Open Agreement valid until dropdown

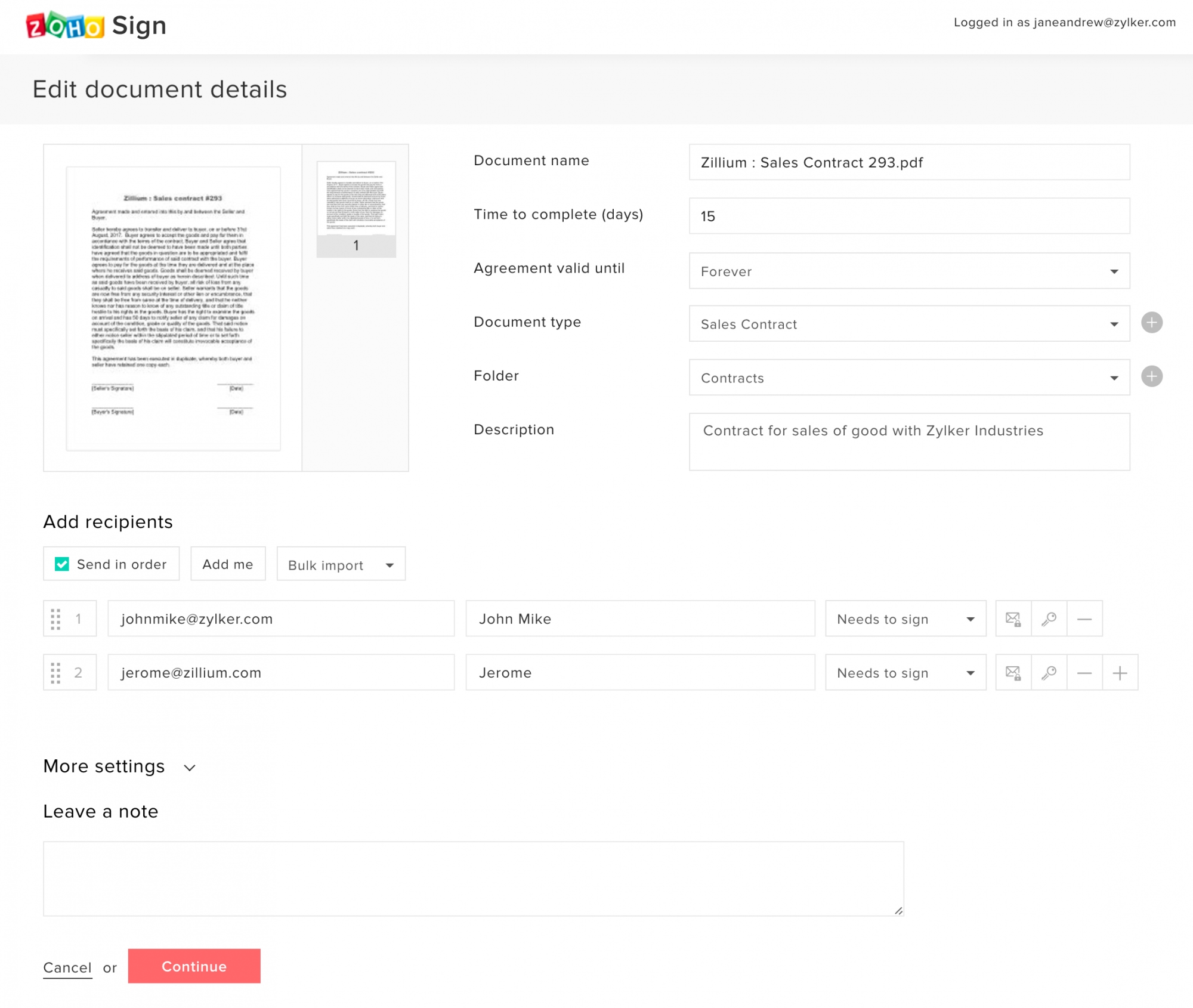(908, 271)
